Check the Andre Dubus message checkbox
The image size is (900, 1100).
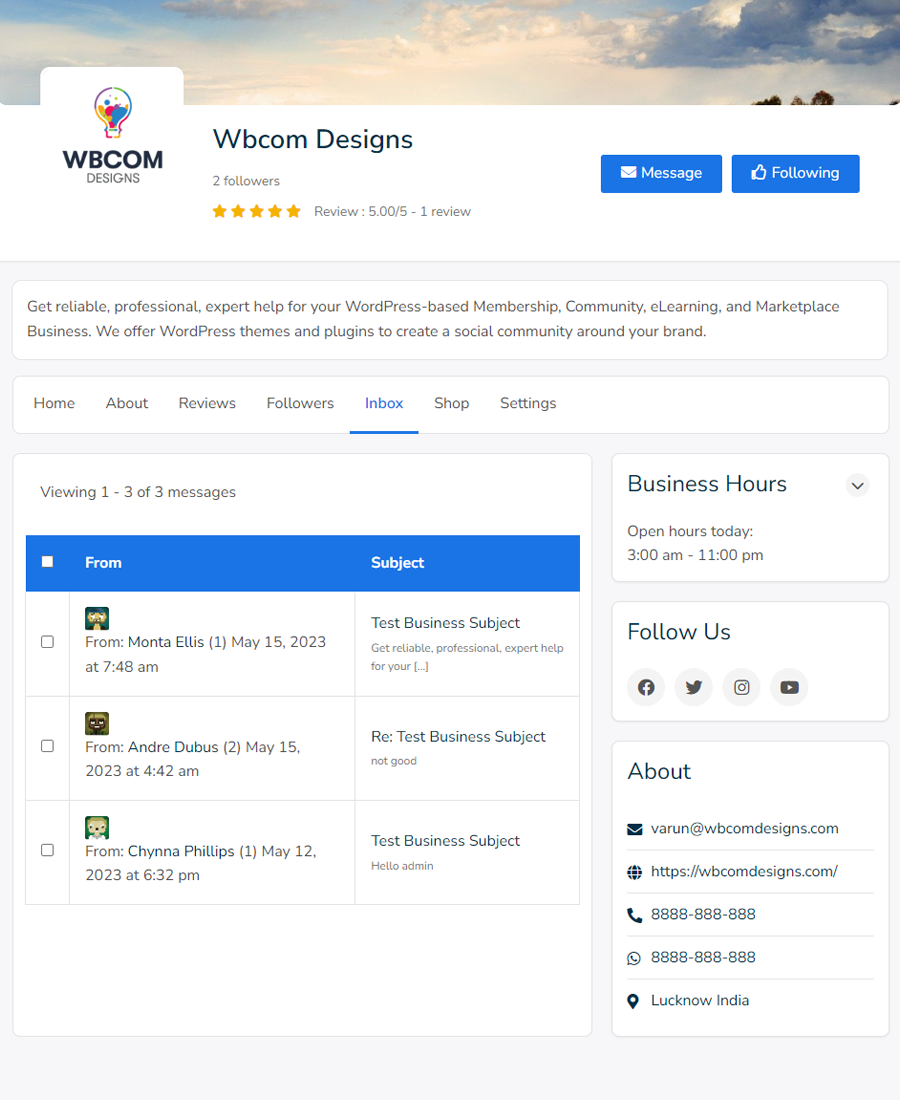(47, 746)
